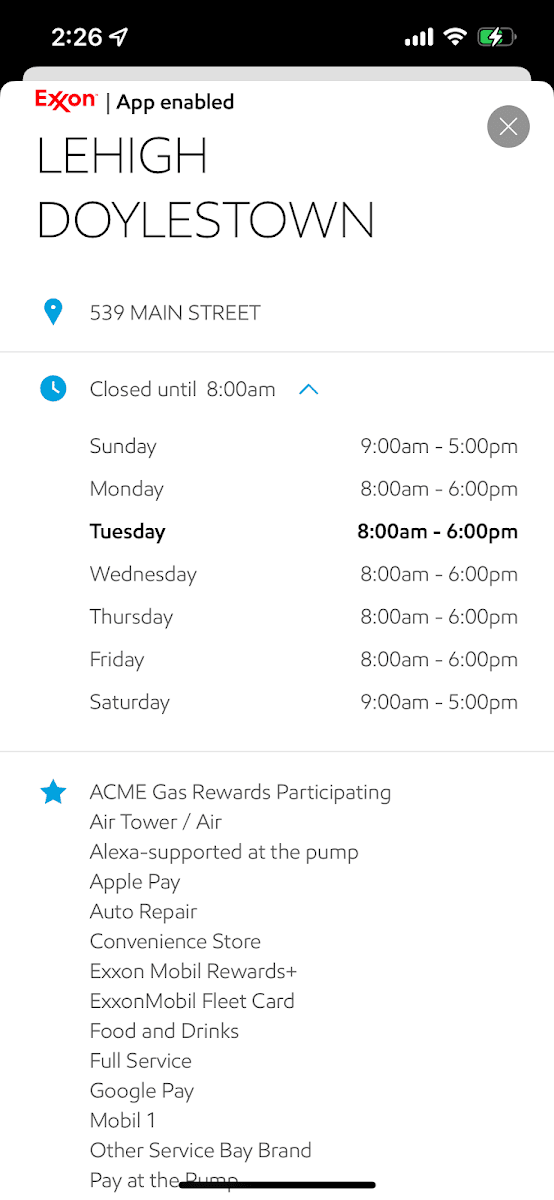Tap the Exxon Mobil Rewards+ amenity
This screenshot has height=1200, width=554.
point(193,971)
